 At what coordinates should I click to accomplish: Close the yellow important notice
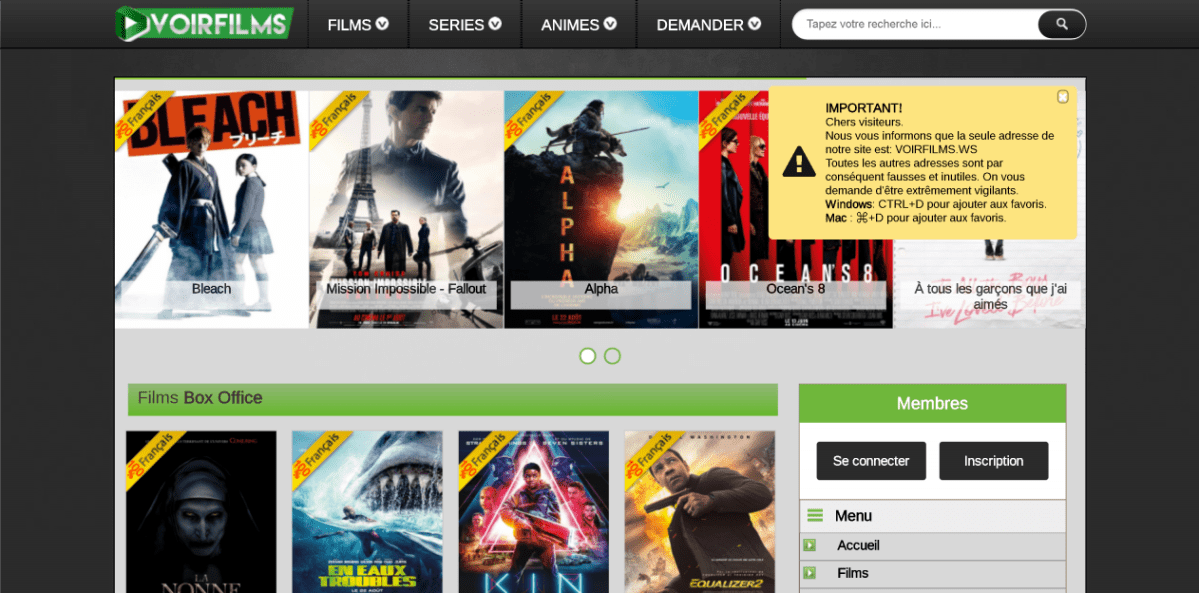(x=1062, y=97)
